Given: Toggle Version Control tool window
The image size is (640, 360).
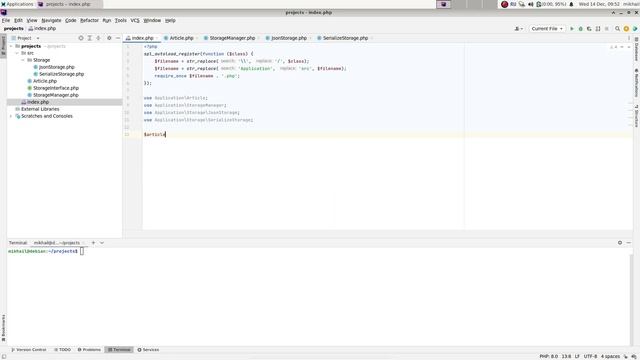Looking at the screenshot, I should click(29, 350).
